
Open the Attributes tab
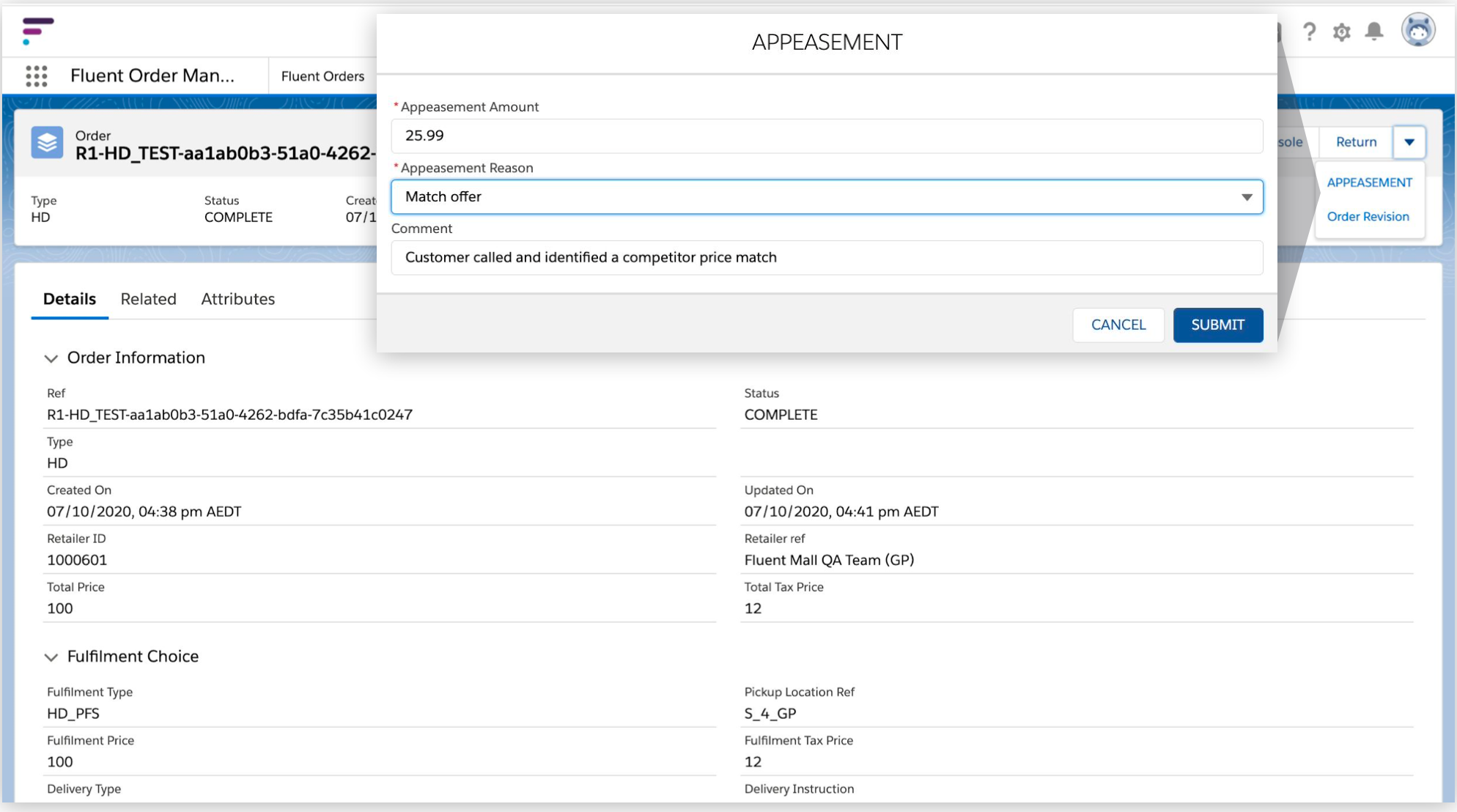237,299
